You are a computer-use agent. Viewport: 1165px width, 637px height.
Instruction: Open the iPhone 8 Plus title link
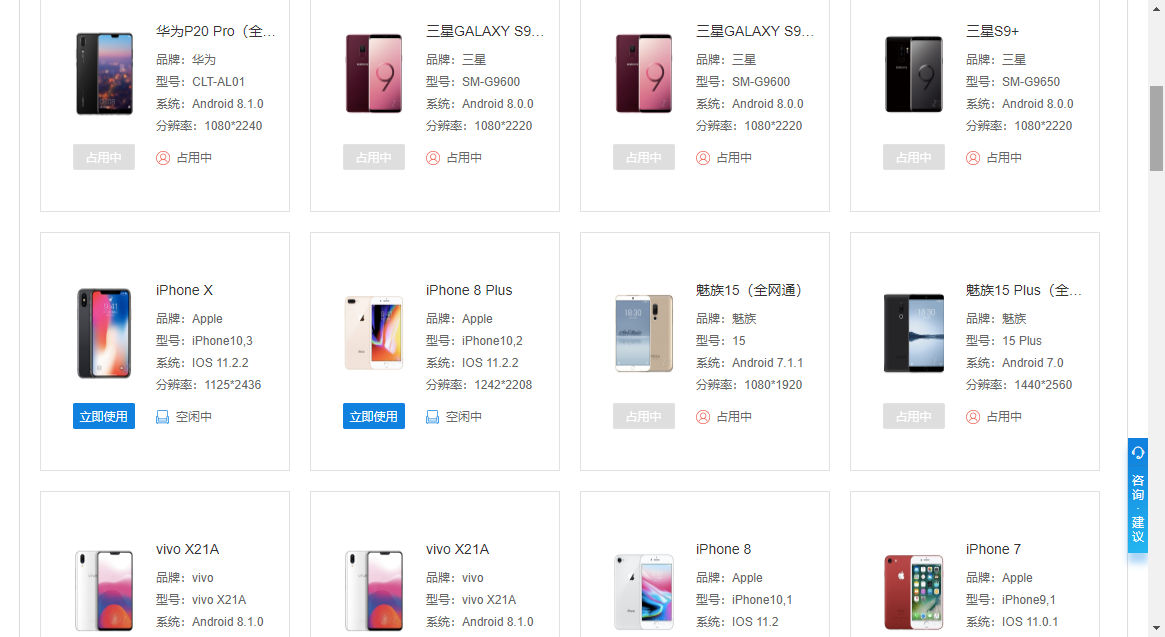click(x=469, y=290)
